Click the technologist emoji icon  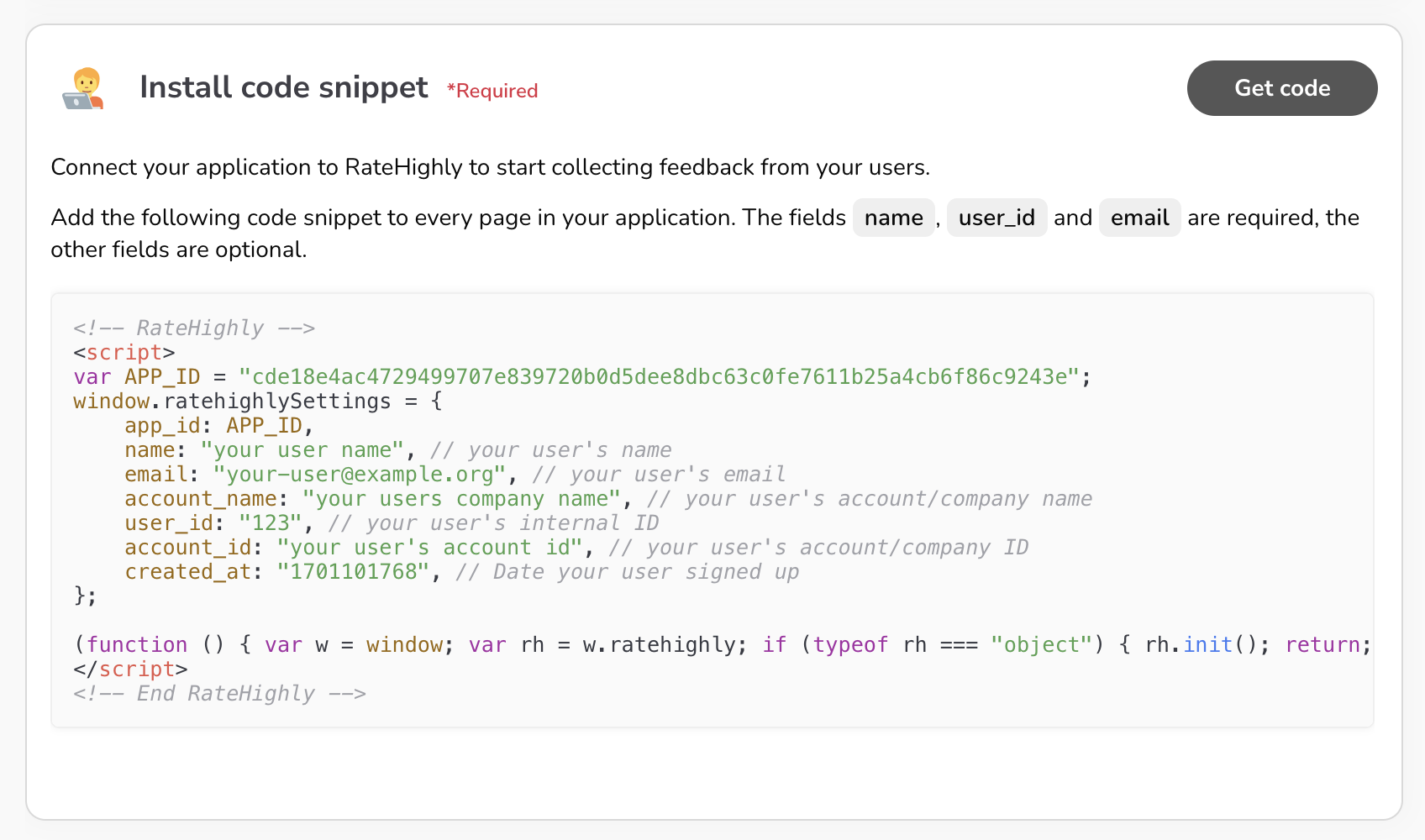point(83,89)
